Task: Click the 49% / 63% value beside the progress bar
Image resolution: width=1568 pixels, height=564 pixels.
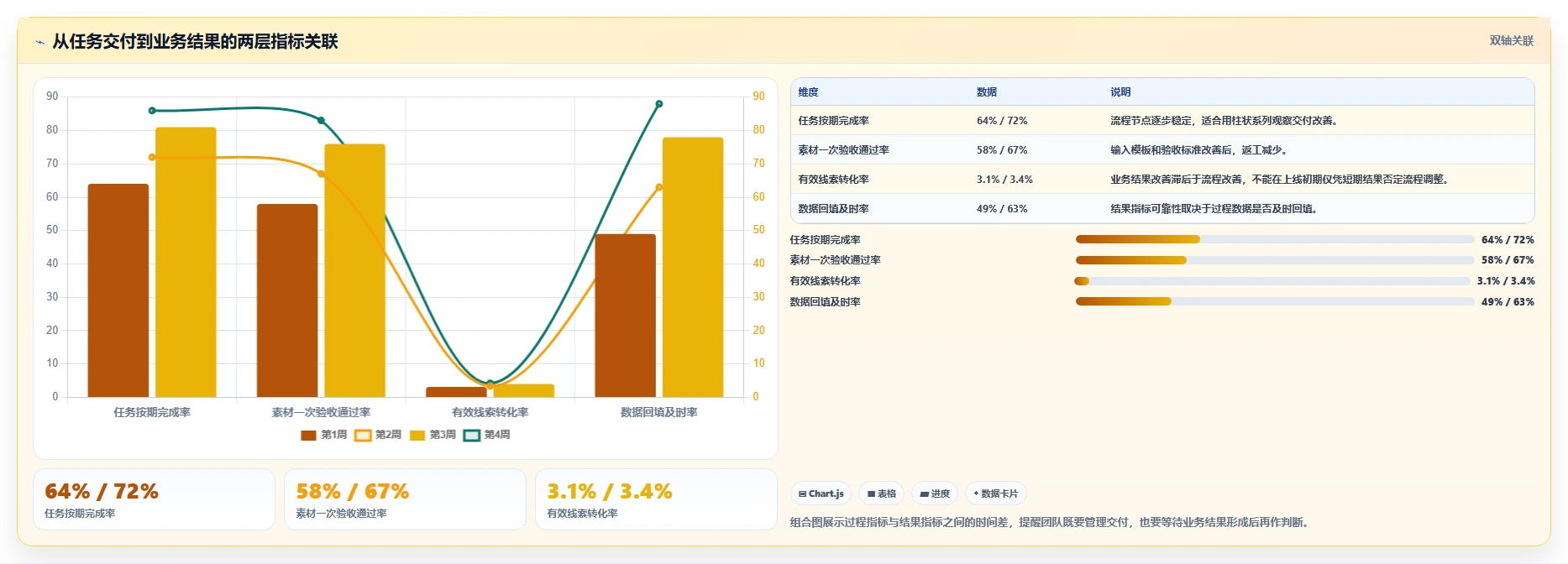Action: click(1508, 302)
